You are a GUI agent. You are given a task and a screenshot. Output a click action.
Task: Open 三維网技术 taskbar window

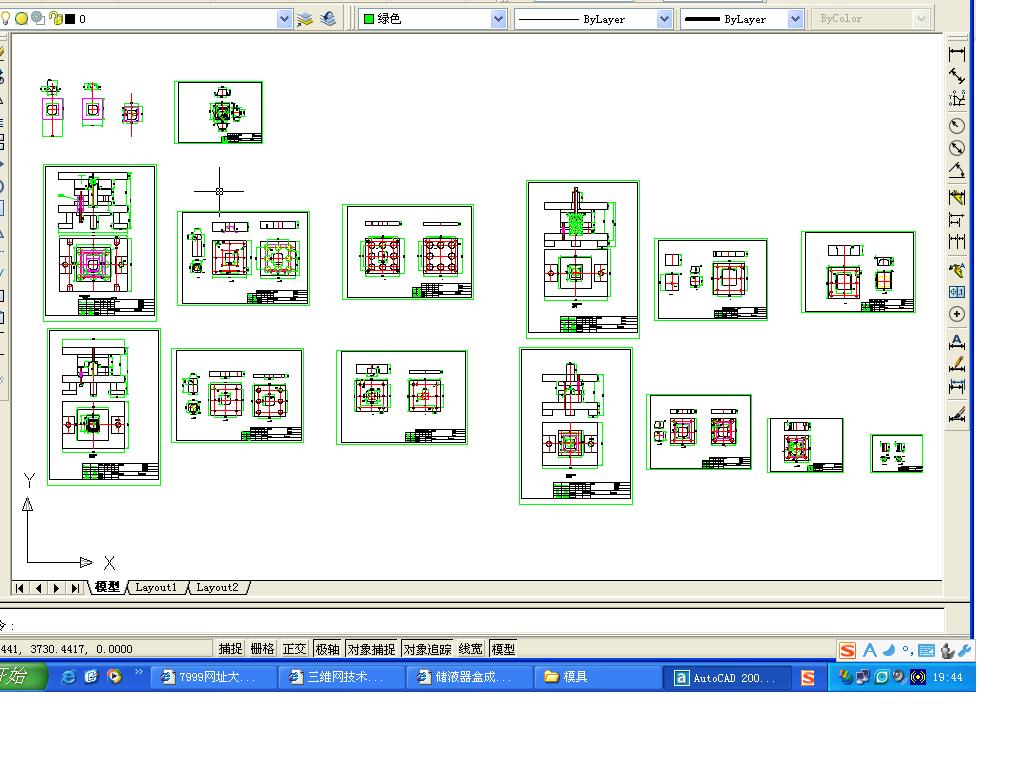point(340,677)
